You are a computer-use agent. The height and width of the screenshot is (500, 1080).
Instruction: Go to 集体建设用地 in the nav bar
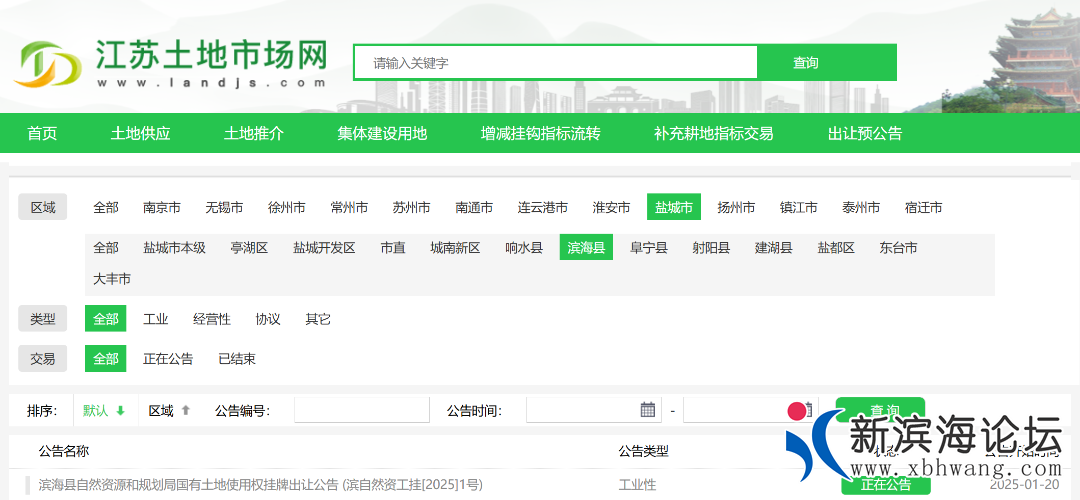click(382, 133)
